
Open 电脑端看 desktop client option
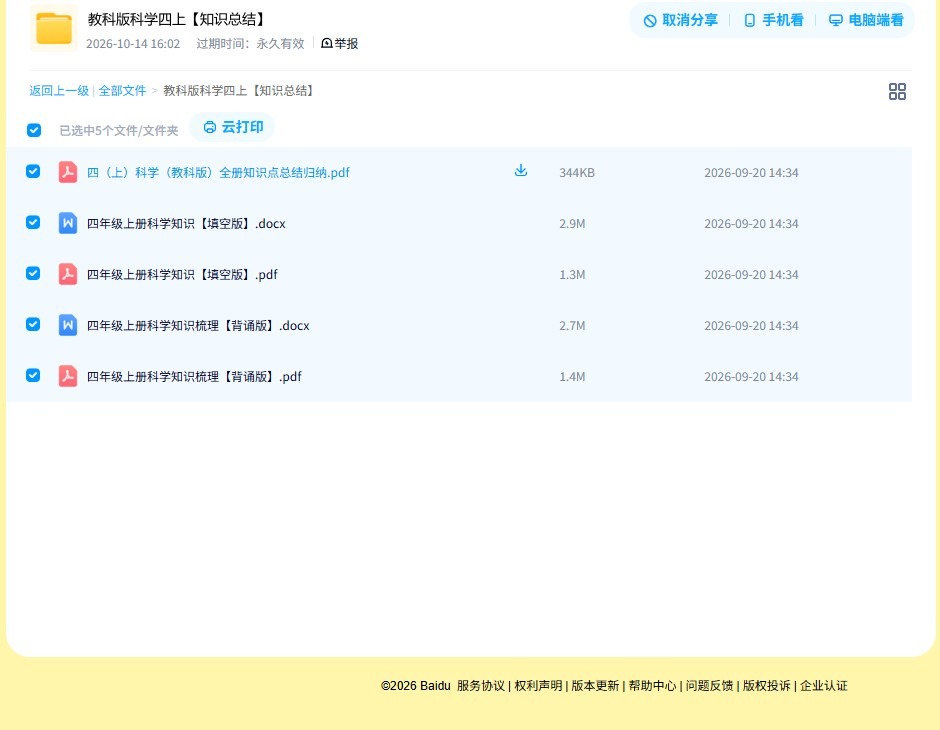point(866,20)
